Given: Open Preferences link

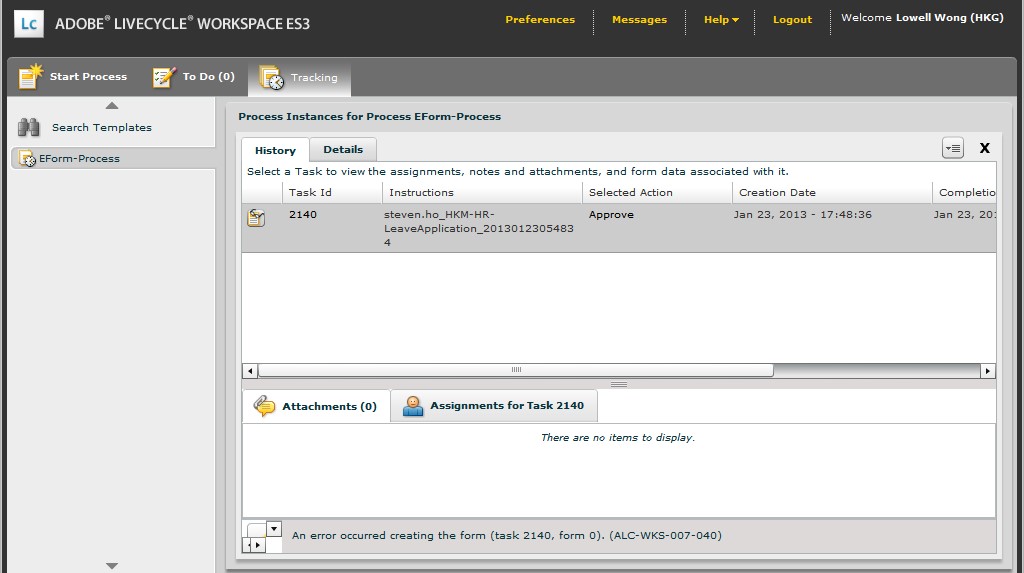Looking at the screenshot, I should 540,20.
